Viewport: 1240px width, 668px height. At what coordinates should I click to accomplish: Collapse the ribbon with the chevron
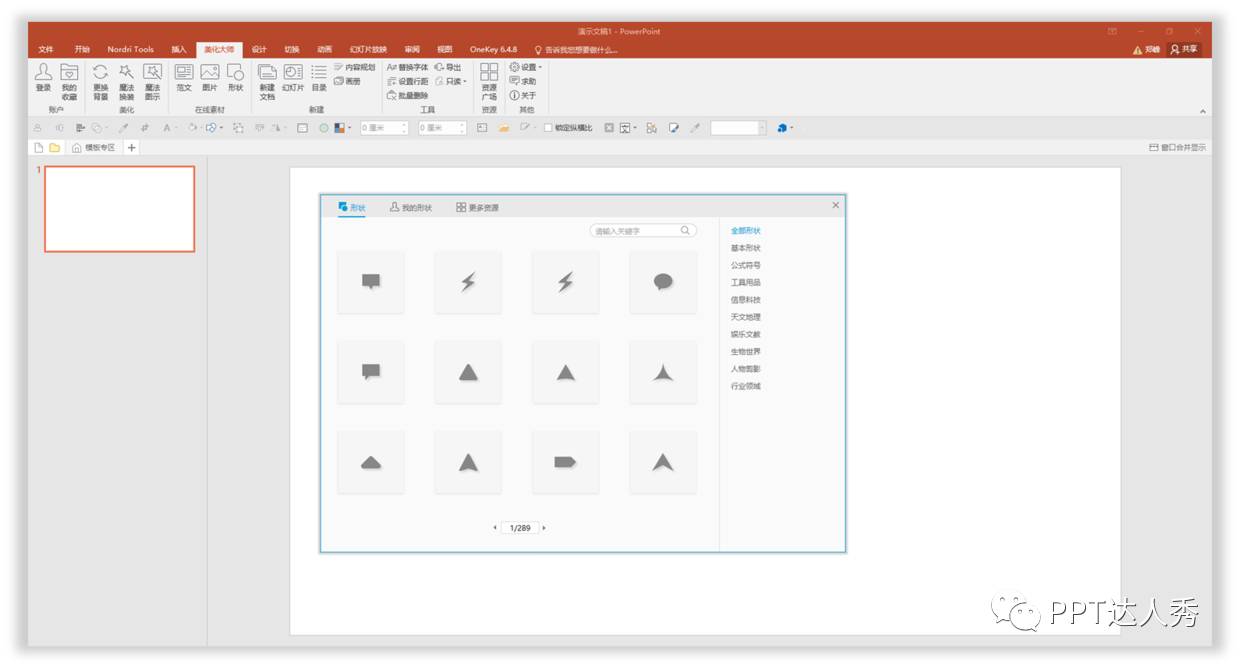(1202, 111)
